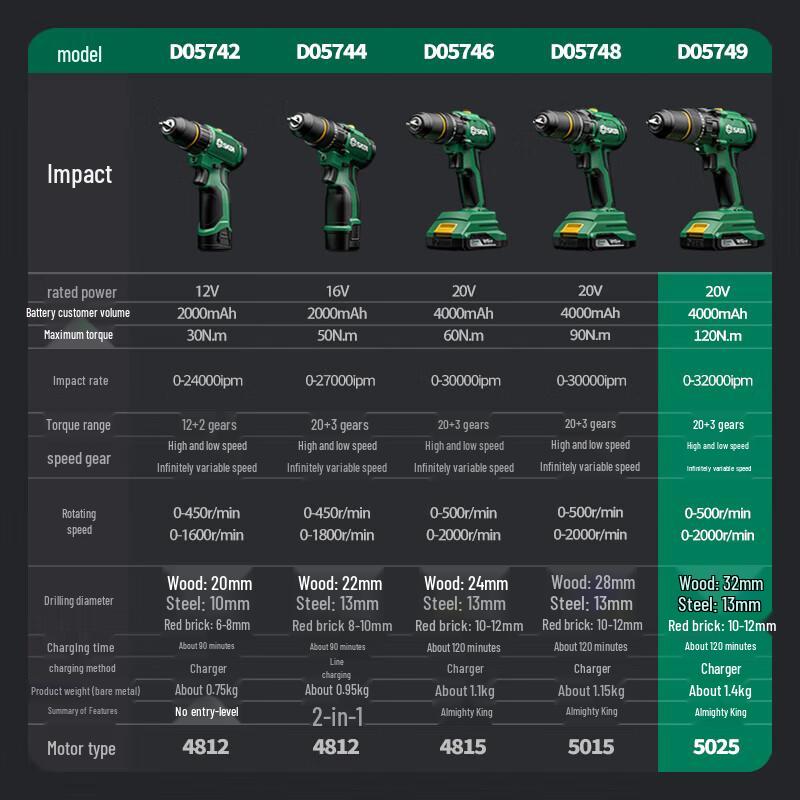The width and height of the screenshot is (800, 800).
Task: Click the 'Torque range' row label
Action: coord(78,425)
